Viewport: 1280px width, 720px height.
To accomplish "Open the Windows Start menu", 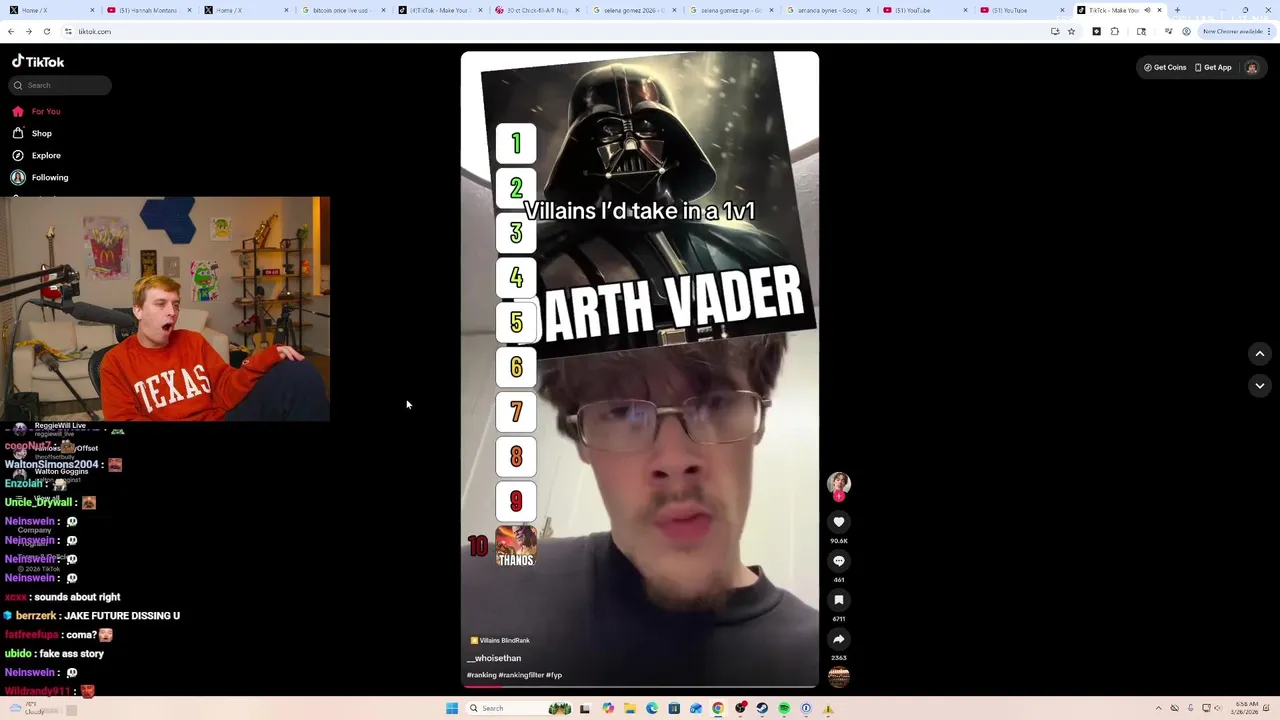I will [452, 708].
